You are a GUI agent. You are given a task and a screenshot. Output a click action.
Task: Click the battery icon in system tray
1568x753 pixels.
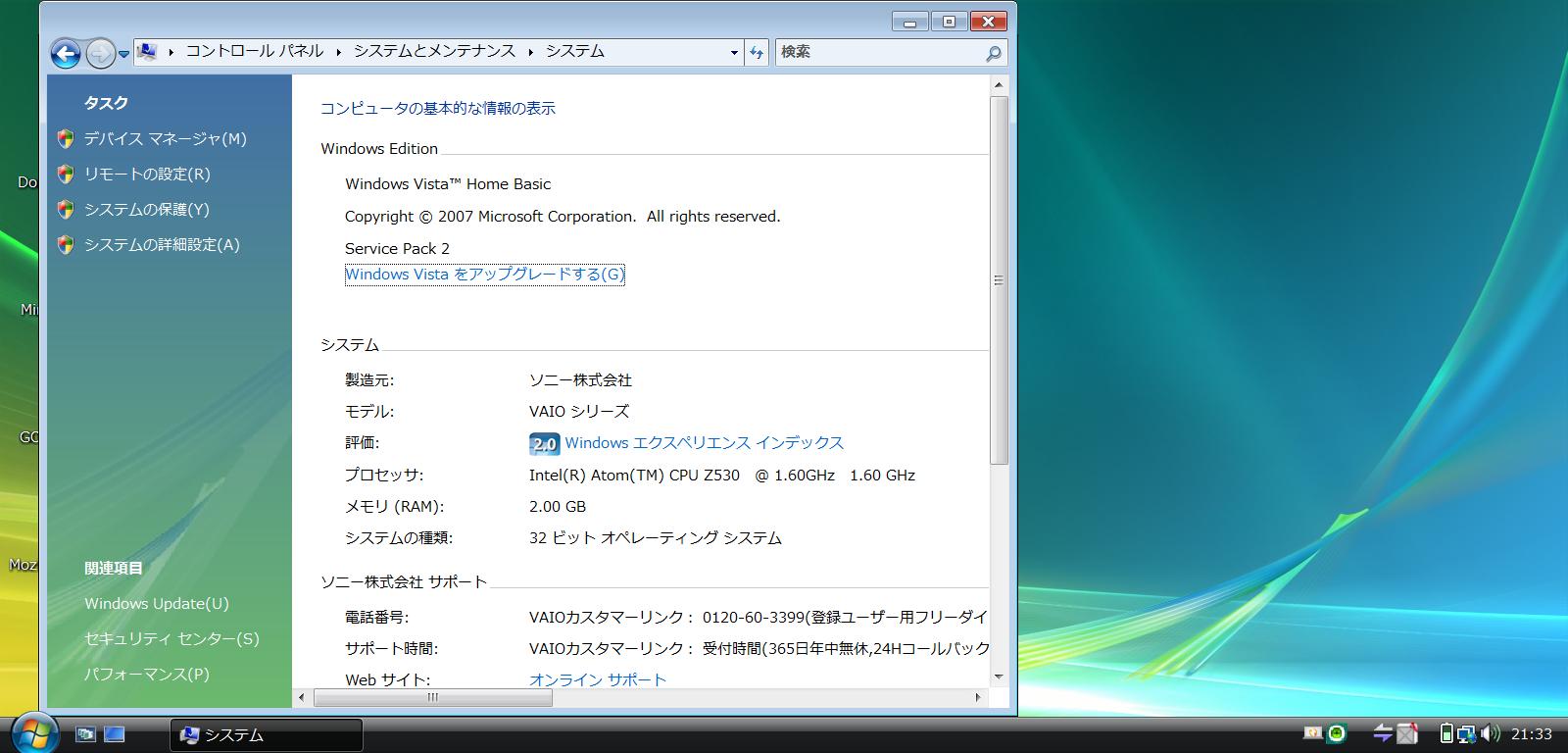[x=1445, y=733]
